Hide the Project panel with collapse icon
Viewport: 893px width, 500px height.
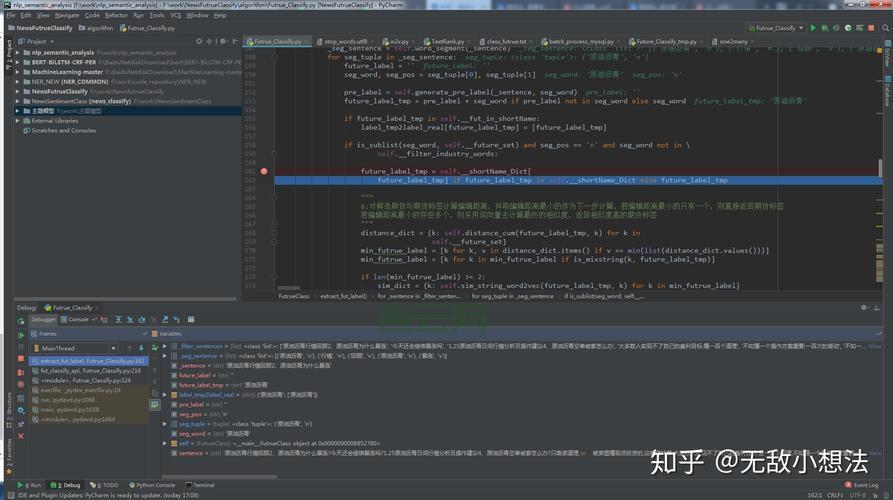(235, 42)
